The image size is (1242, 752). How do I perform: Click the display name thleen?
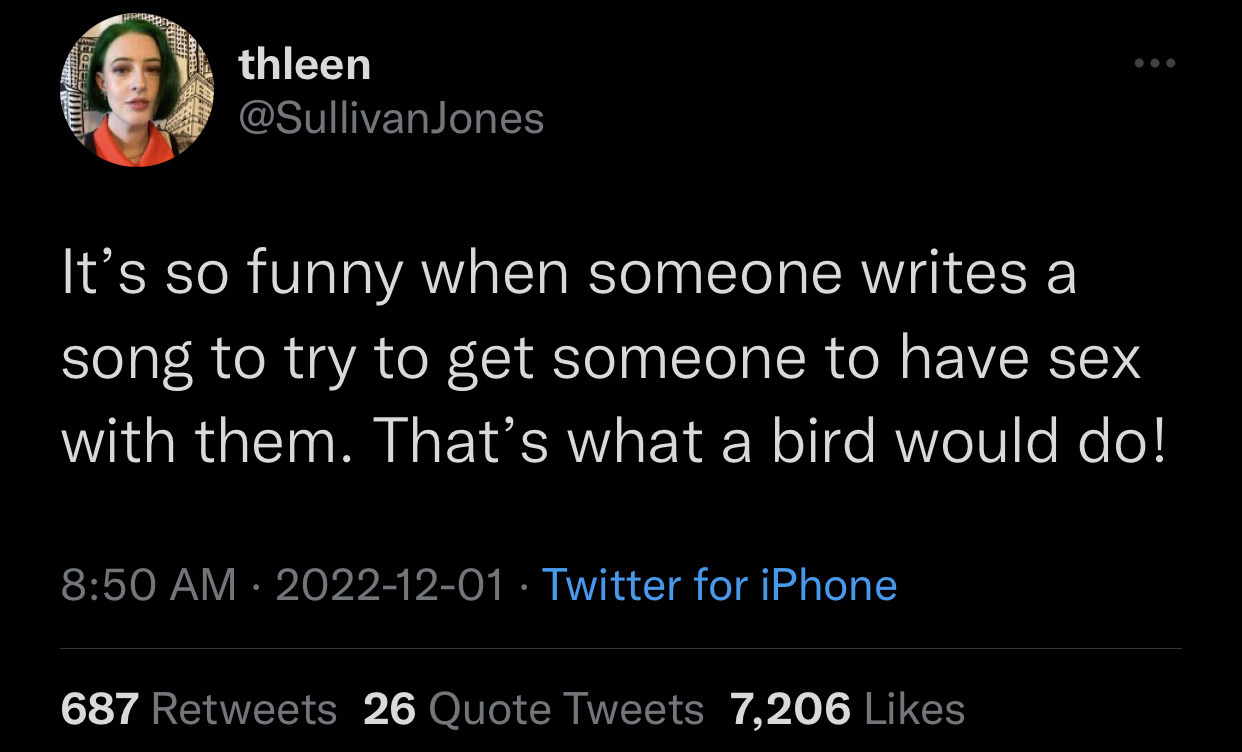point(305,66)
